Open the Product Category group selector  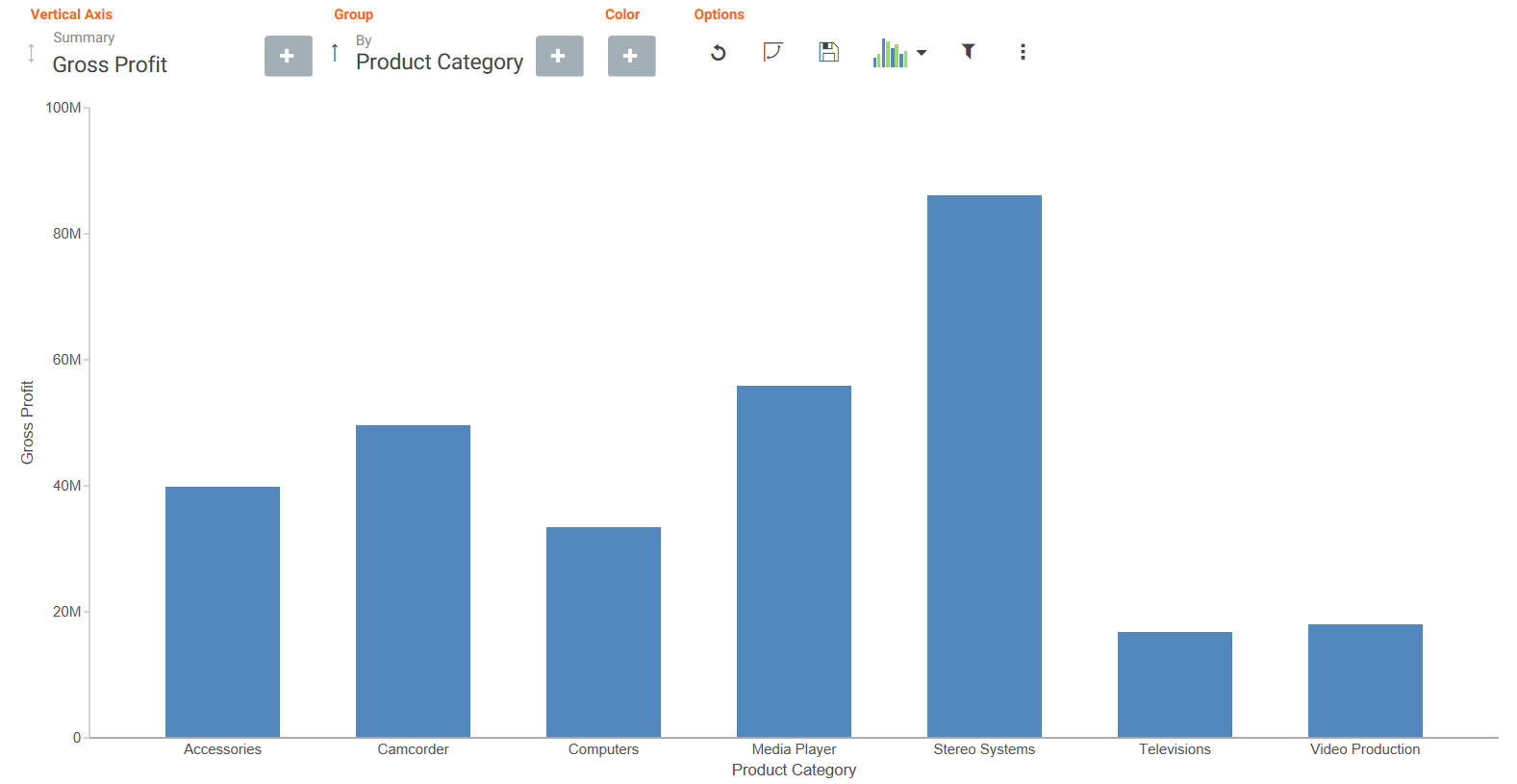(440, 62)
